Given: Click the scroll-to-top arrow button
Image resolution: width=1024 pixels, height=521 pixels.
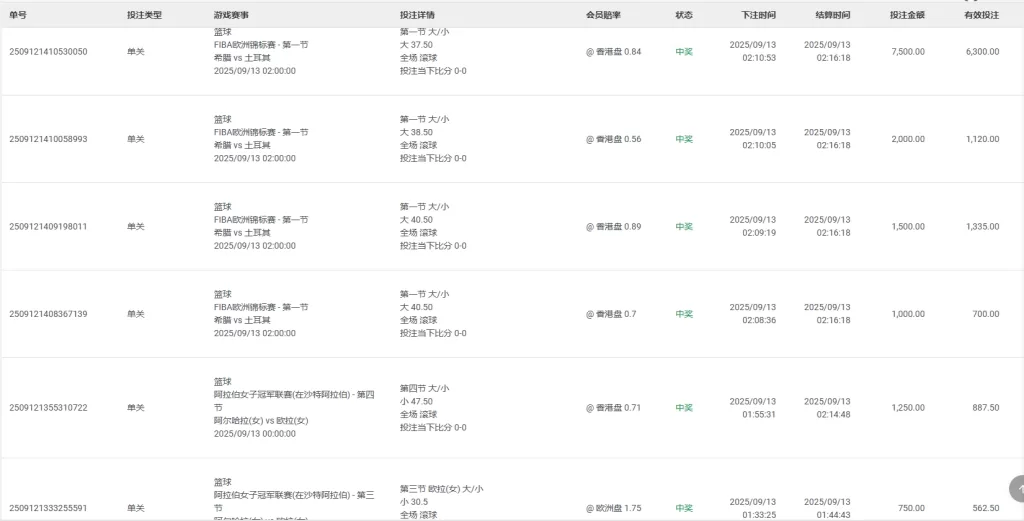Looking at the screenshot, I should point(1016,489).
